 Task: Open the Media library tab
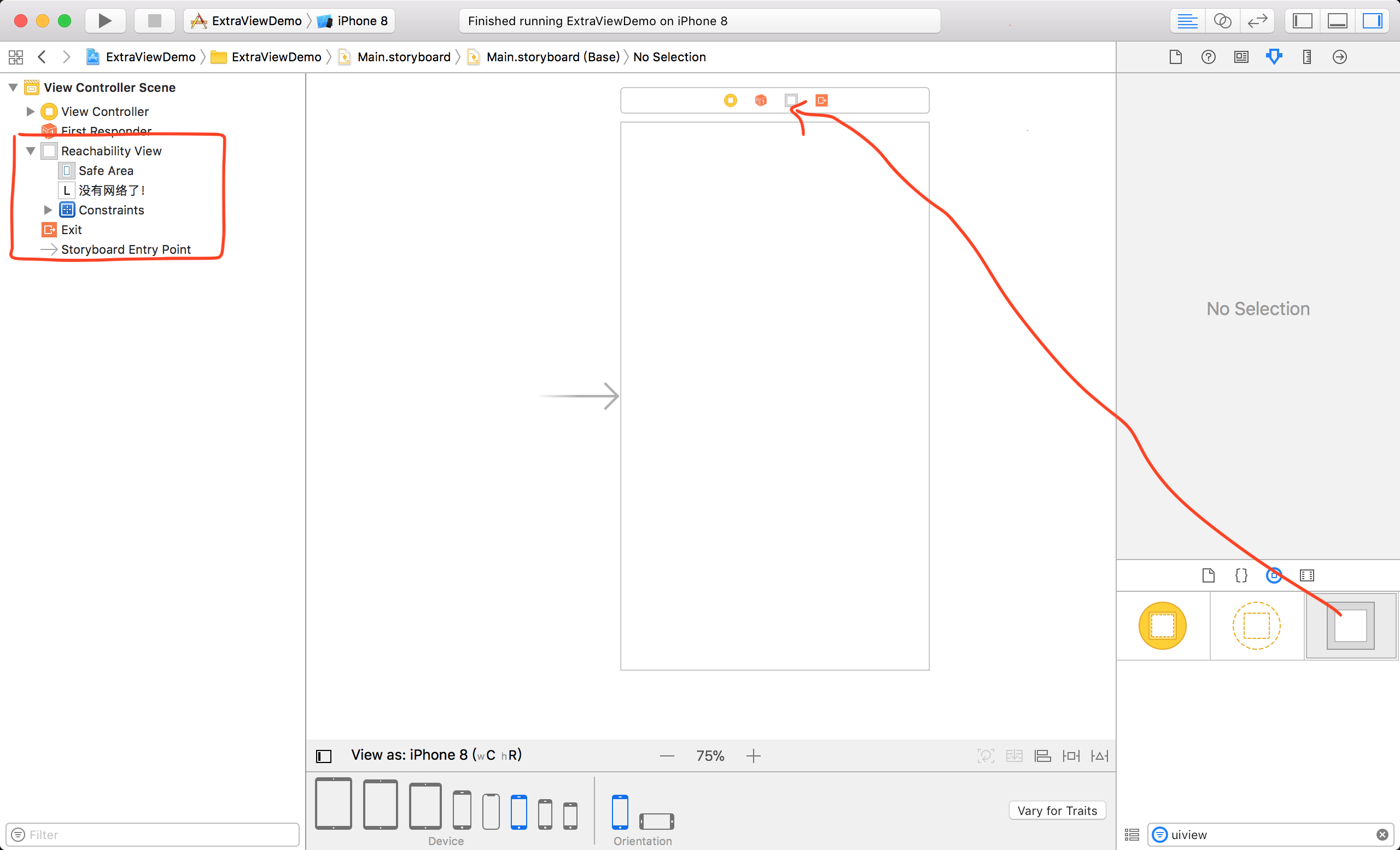(x=1306, y=575)
